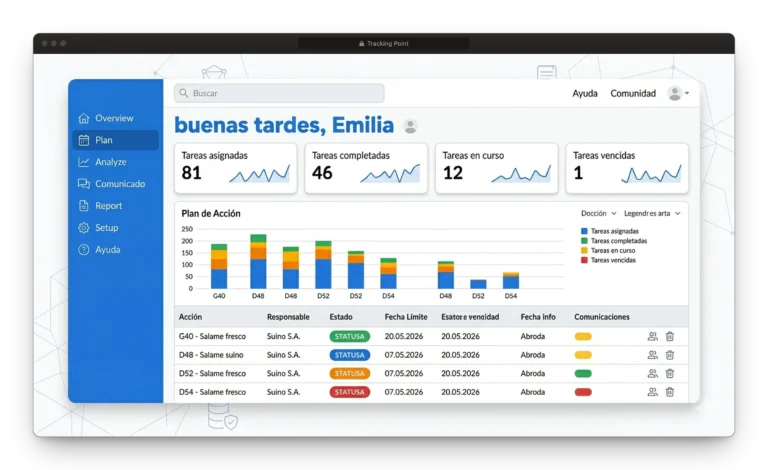Select the Plan sidebar item

(x=116, y=140)
